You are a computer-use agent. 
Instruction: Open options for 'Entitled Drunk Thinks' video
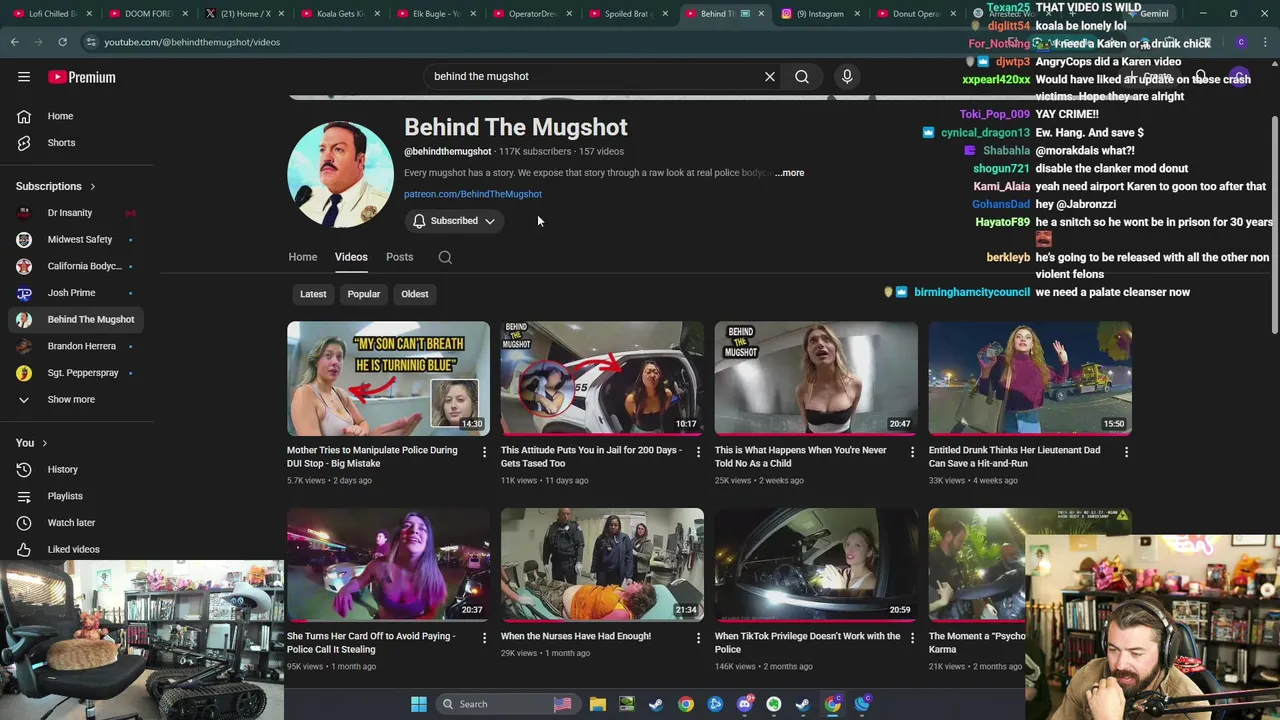point(1126,452)
